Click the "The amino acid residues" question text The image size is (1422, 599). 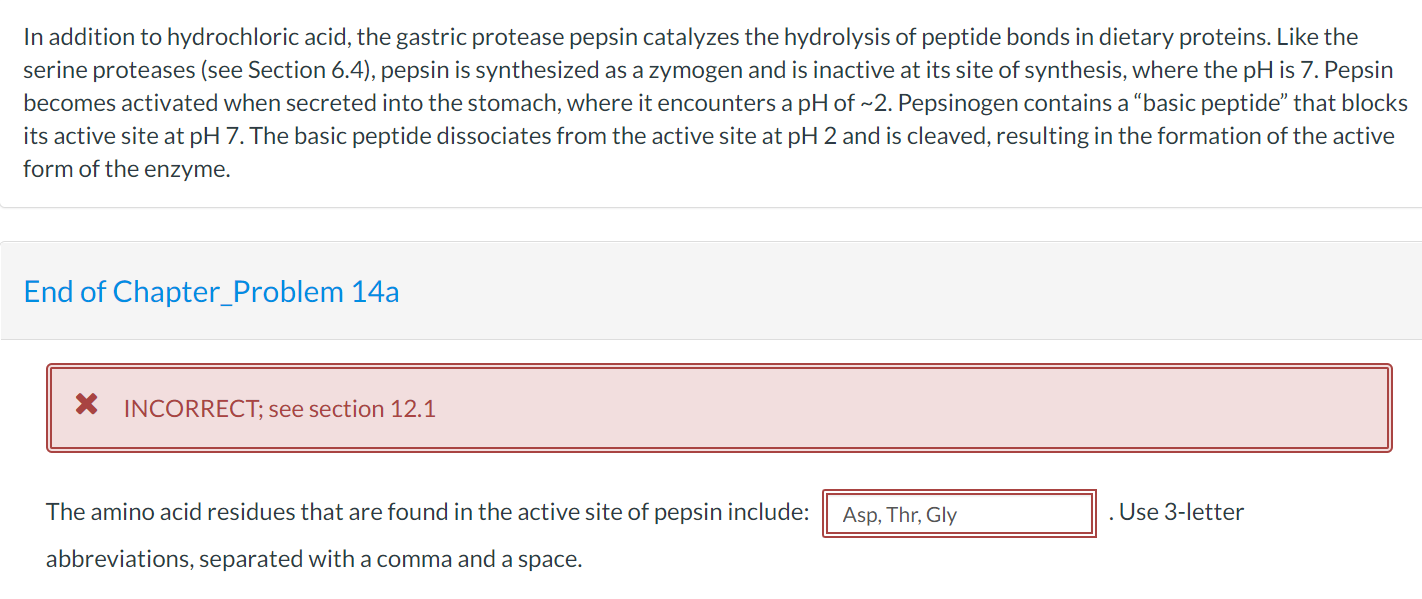pos(170,512)
